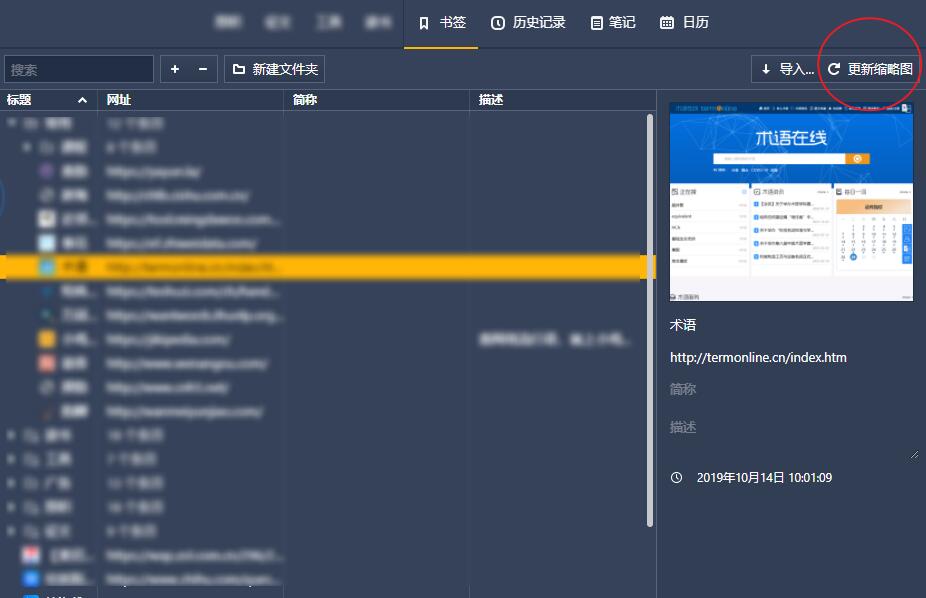Screen dimensions: 926x598
Task: Open the 笔记 tab
Action: (x=613, y=22)
